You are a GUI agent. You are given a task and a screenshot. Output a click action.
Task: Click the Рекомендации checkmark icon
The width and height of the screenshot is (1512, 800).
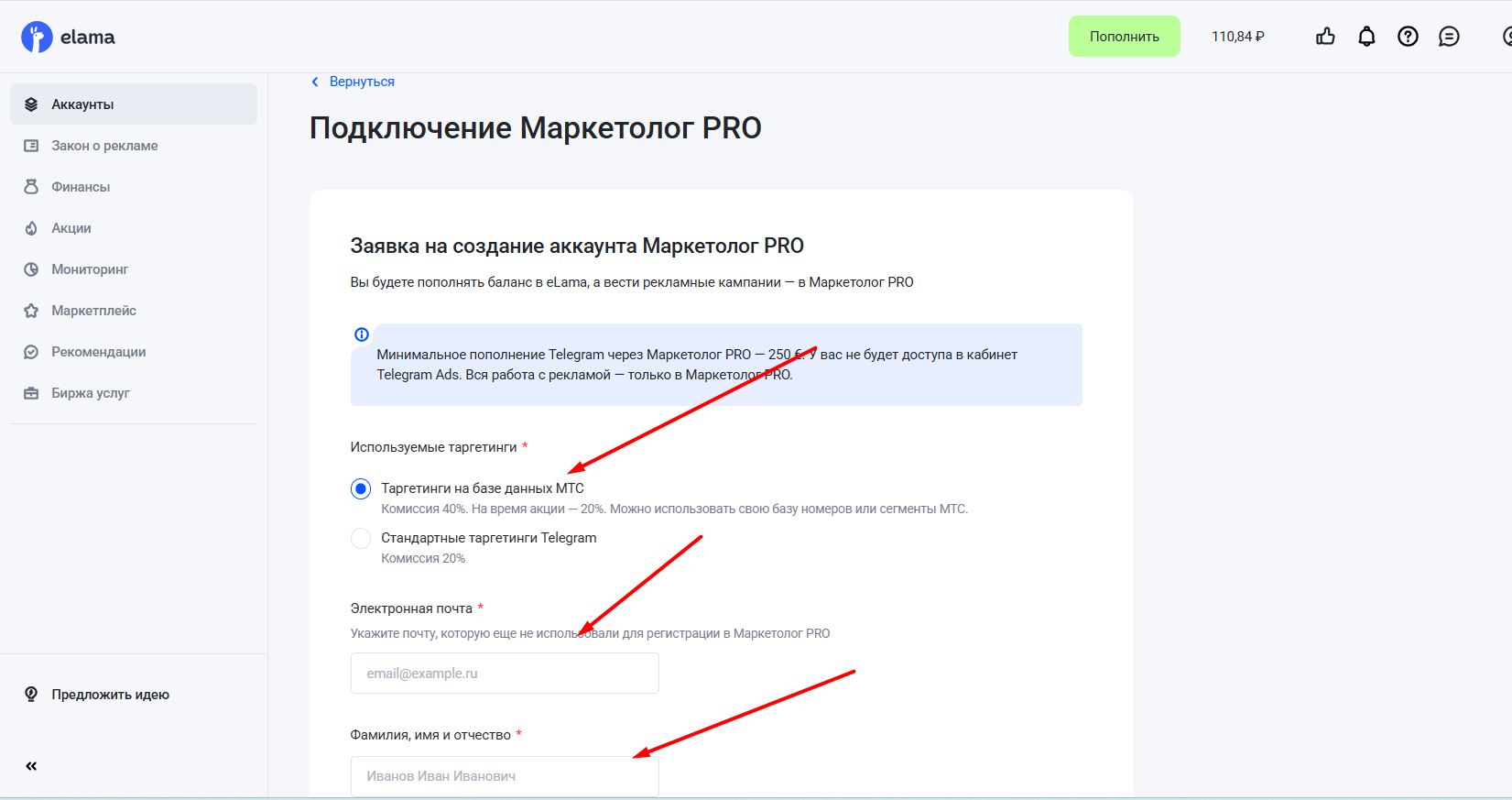coord(31,352)
